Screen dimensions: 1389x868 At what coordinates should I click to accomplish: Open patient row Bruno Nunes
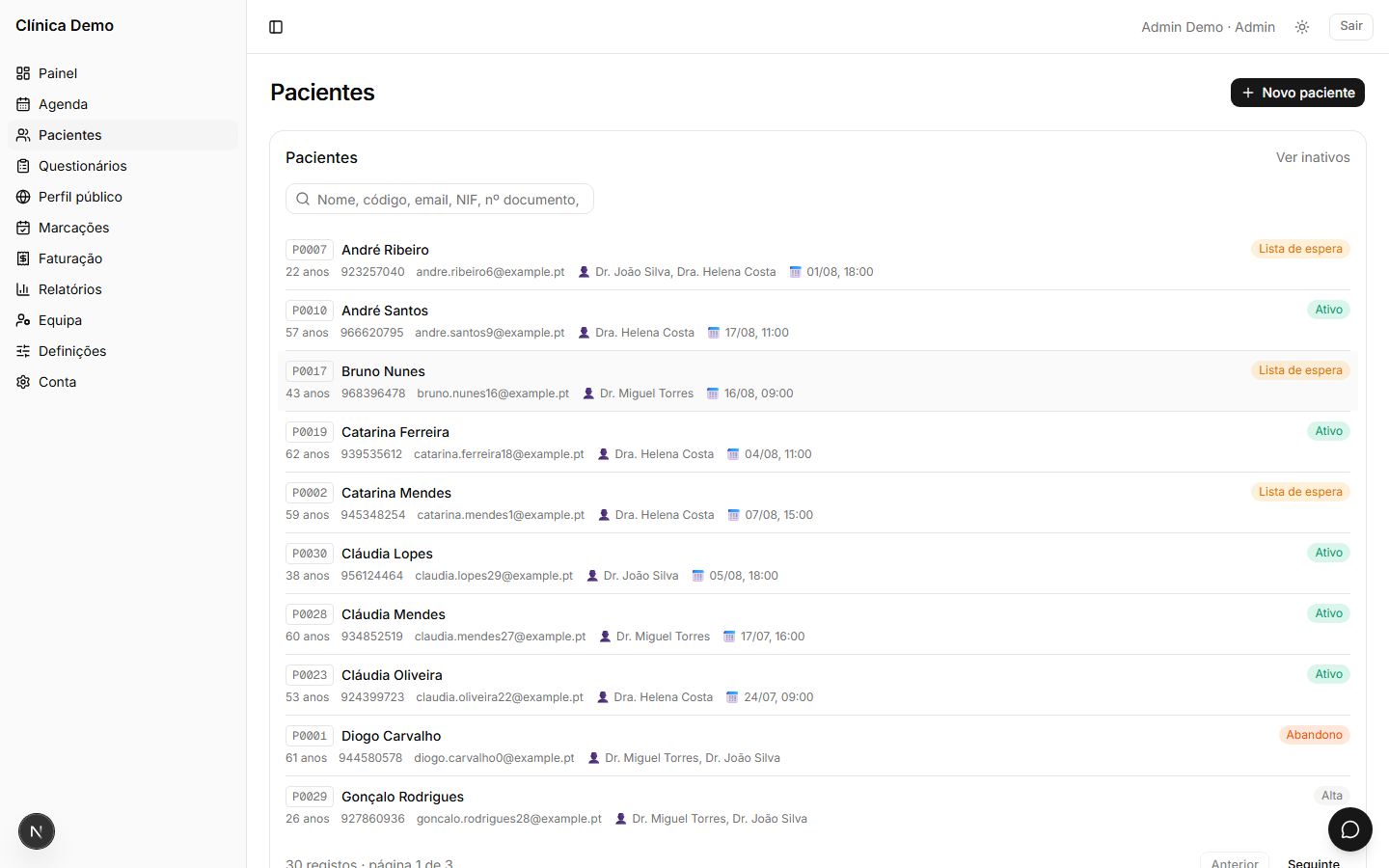[x=818, y=381]
